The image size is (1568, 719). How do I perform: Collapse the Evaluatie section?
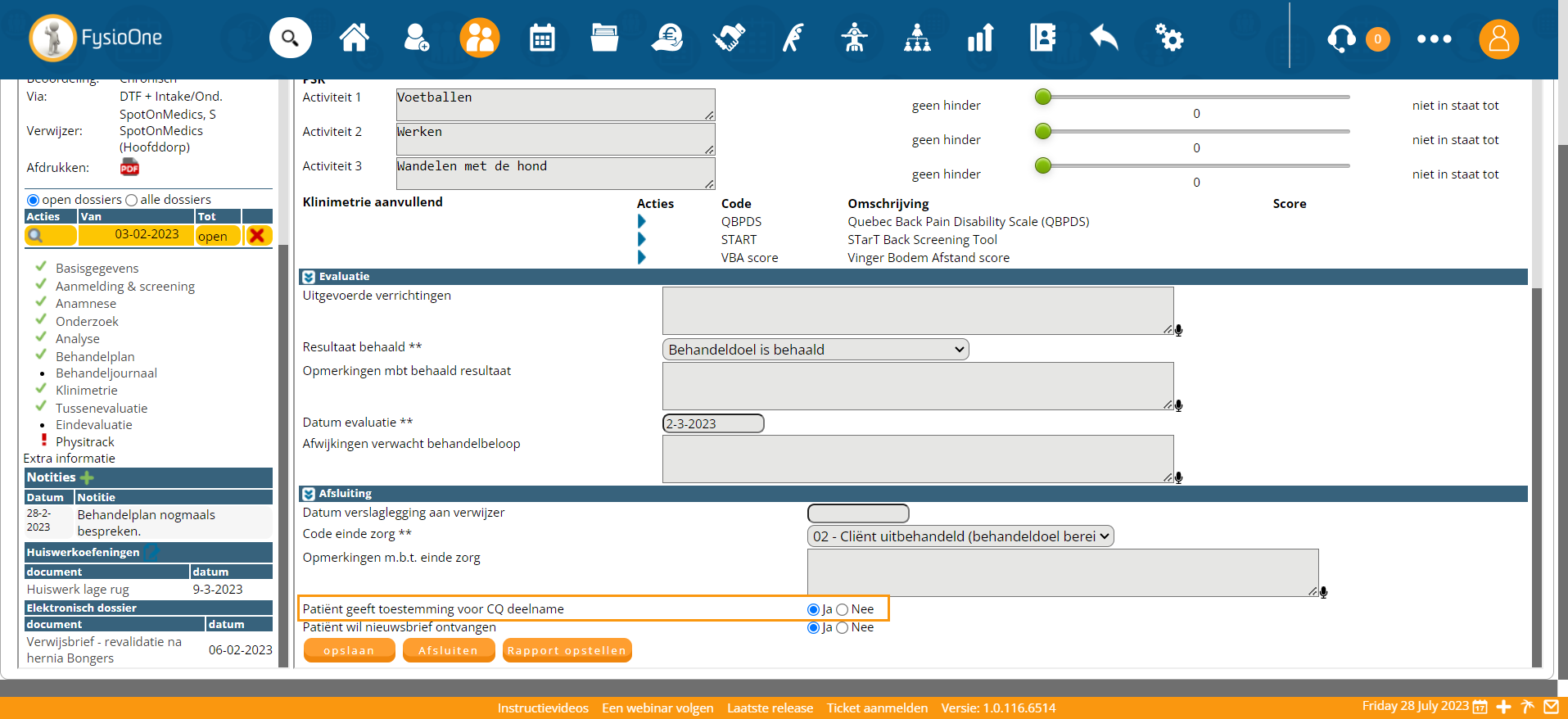pos(309,277)
